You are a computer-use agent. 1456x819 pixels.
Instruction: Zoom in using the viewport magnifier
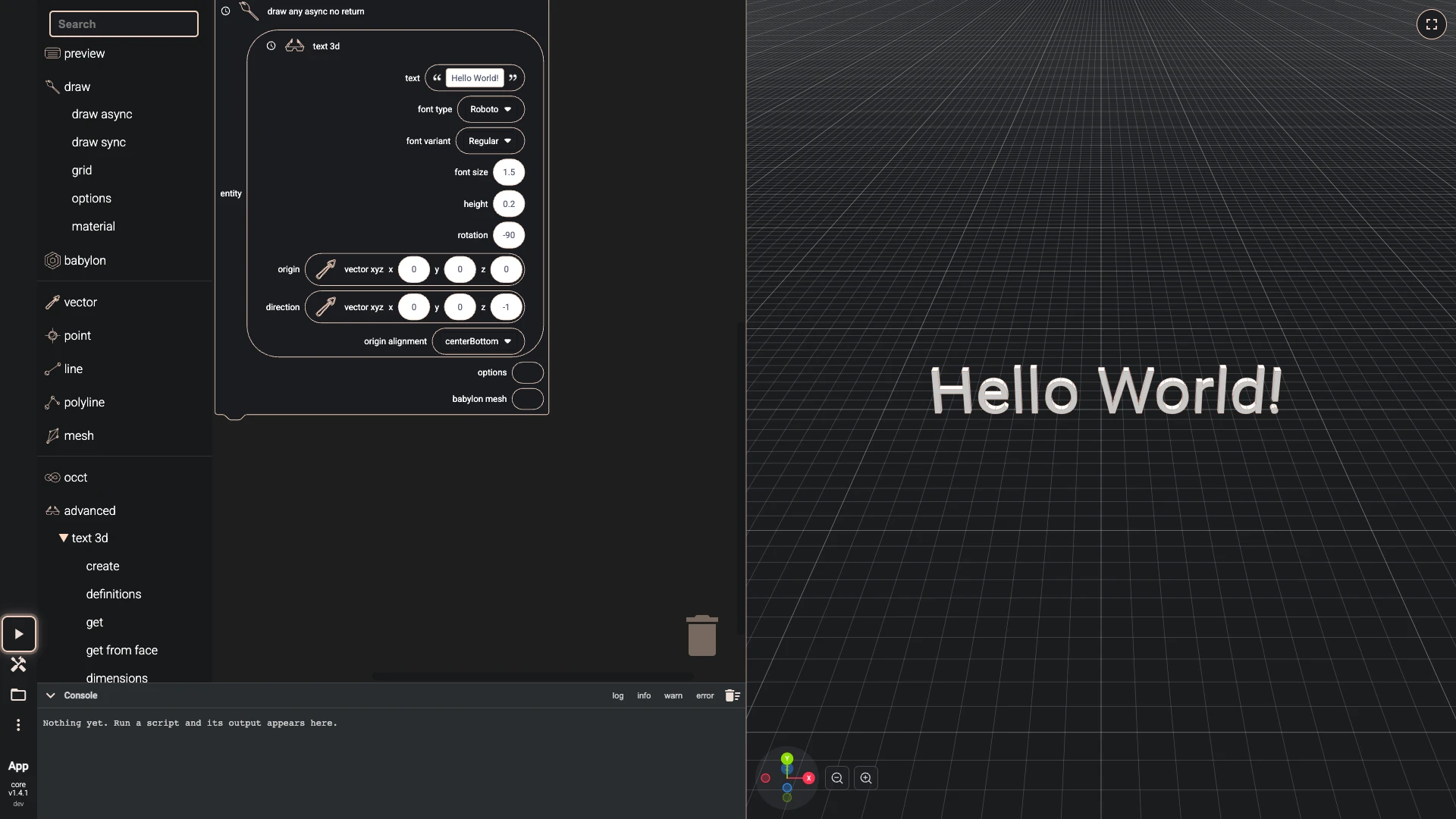coord(866,778)
